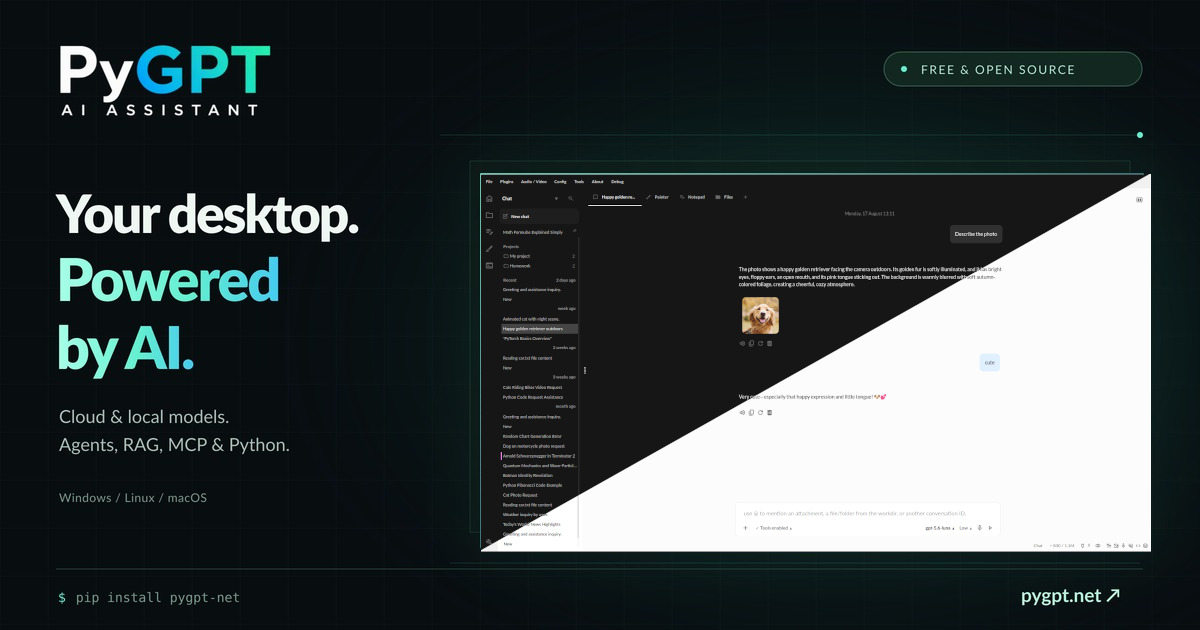Viewport: 1200px width, 630px height.
Task: Click the golden retriever photo thumbnail
Action: [760, 316]
